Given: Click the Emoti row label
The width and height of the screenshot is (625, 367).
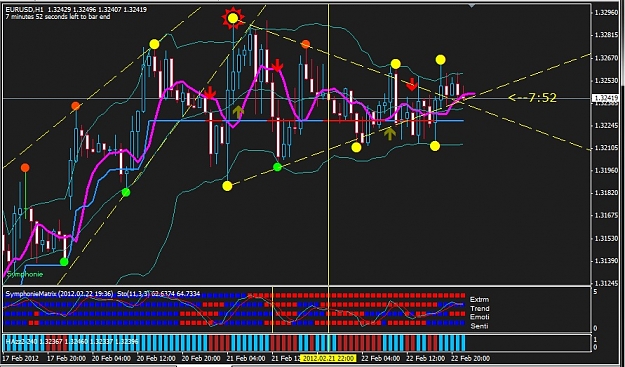Looking at the screenshot, I should click(x=480, y=317).
